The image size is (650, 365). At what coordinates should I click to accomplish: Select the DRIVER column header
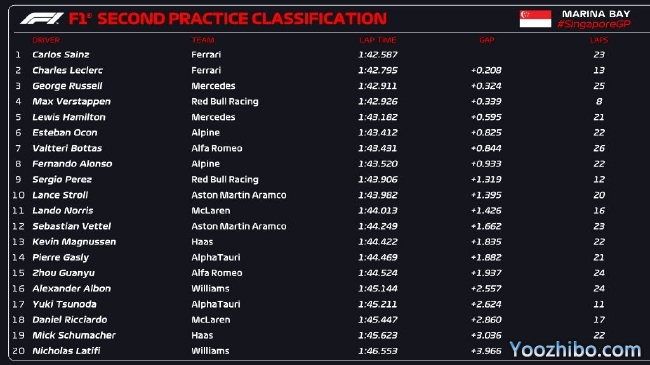(46, 40)
